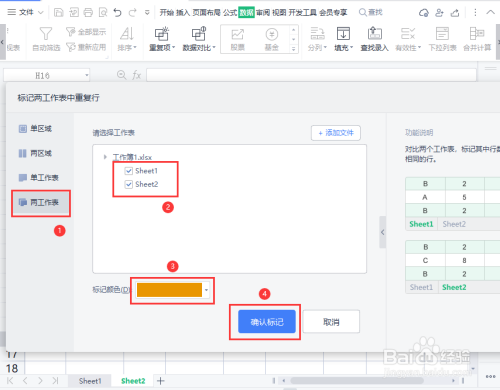
Task: Click the Print Preview icon
Action: pyautogui.click(x=103, y=13)
